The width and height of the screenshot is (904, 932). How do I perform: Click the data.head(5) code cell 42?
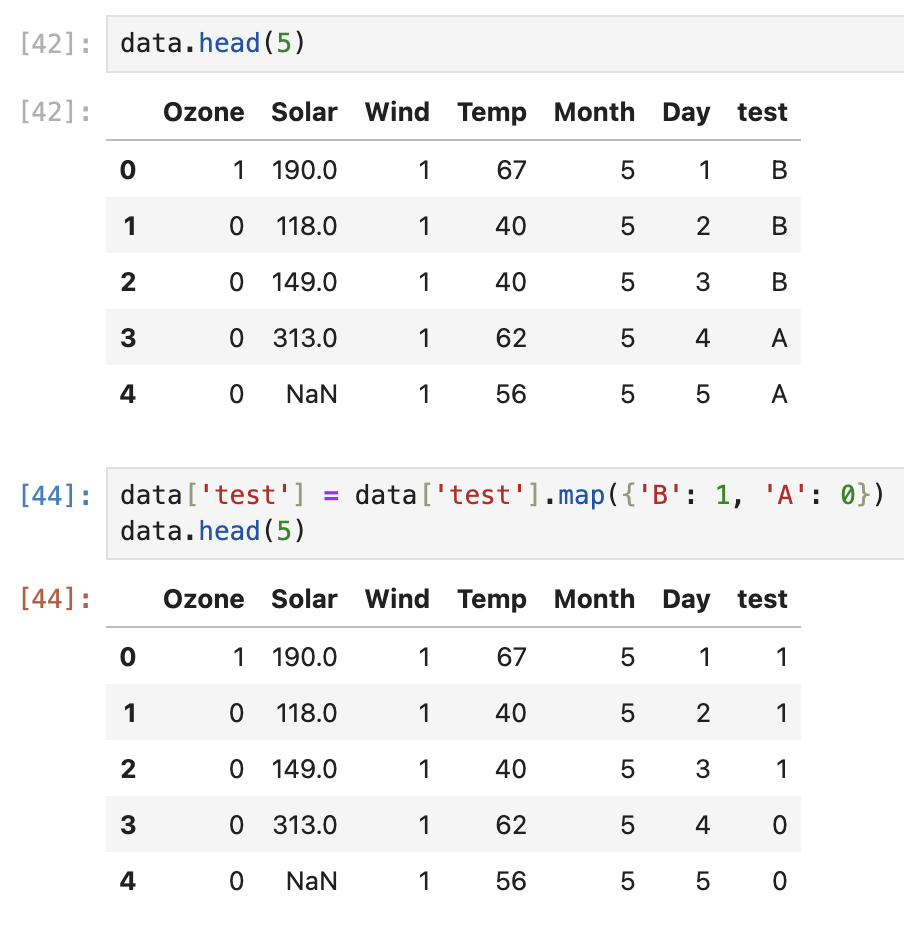pos(505,44)
